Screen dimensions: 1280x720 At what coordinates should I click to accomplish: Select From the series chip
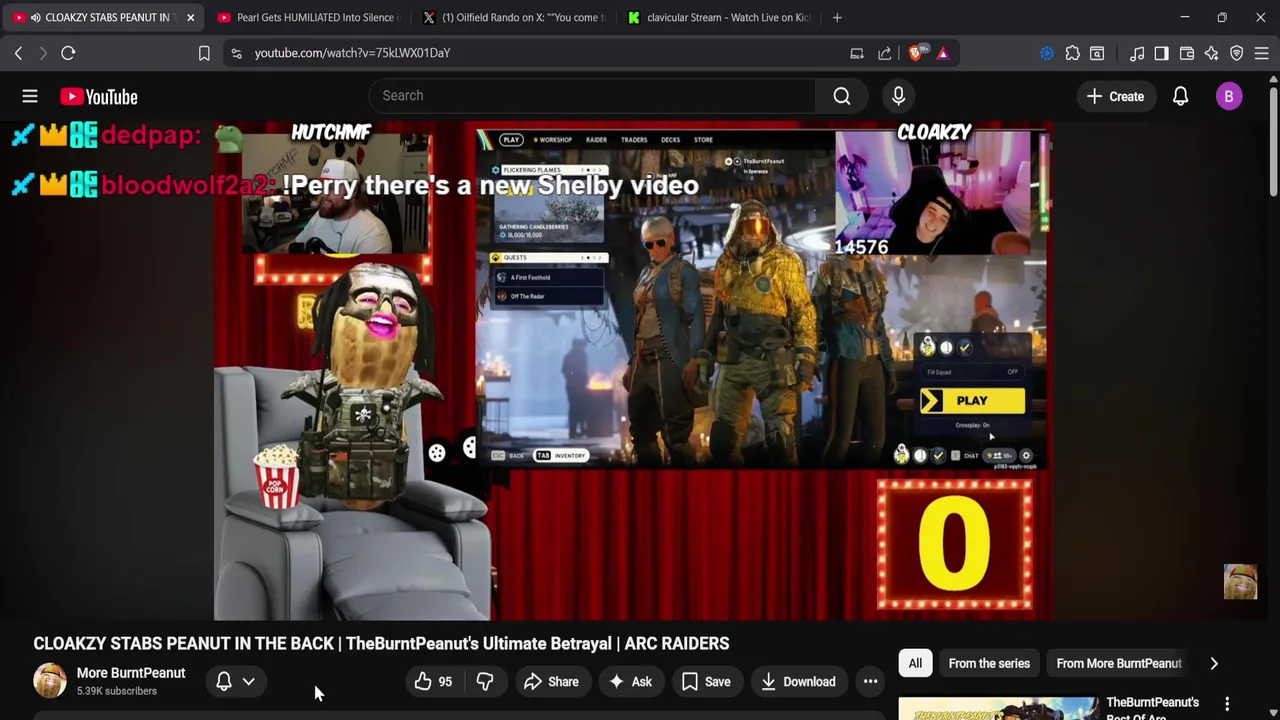(x=989, y=663)
